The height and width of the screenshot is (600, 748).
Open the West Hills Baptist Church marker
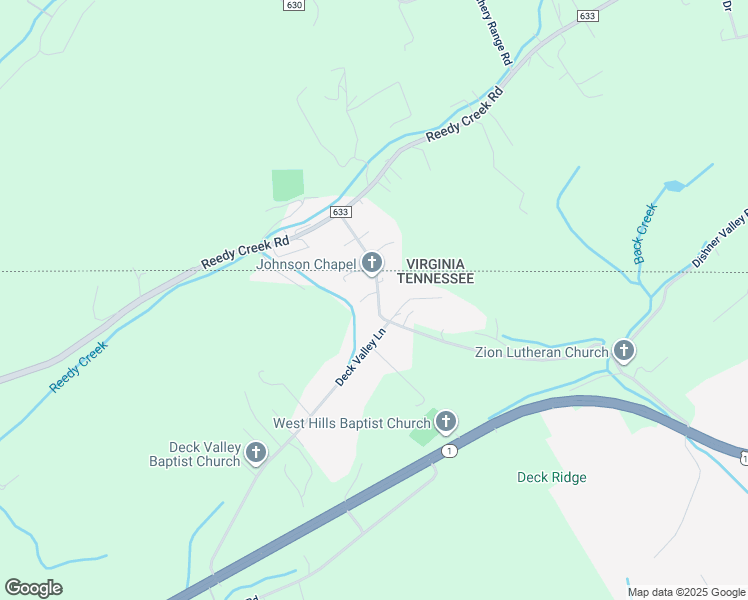[x=446, y=422]
